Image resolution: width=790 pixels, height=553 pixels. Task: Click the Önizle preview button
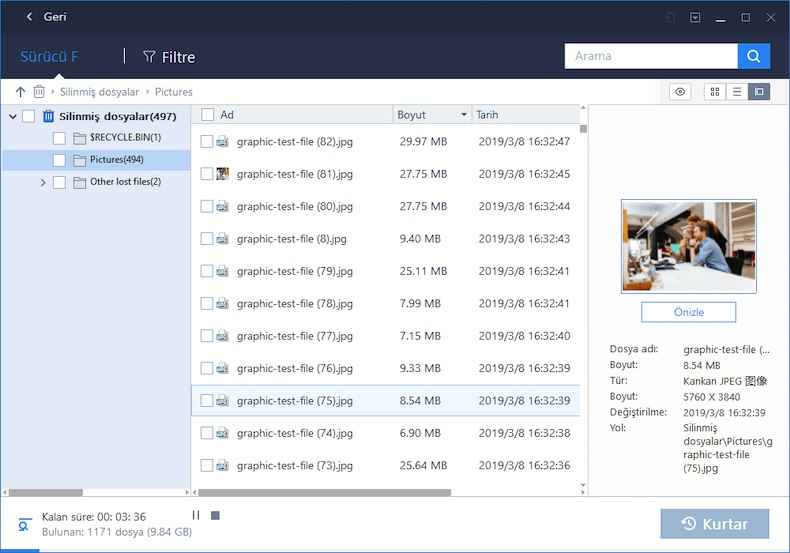(x=688, y=312)
